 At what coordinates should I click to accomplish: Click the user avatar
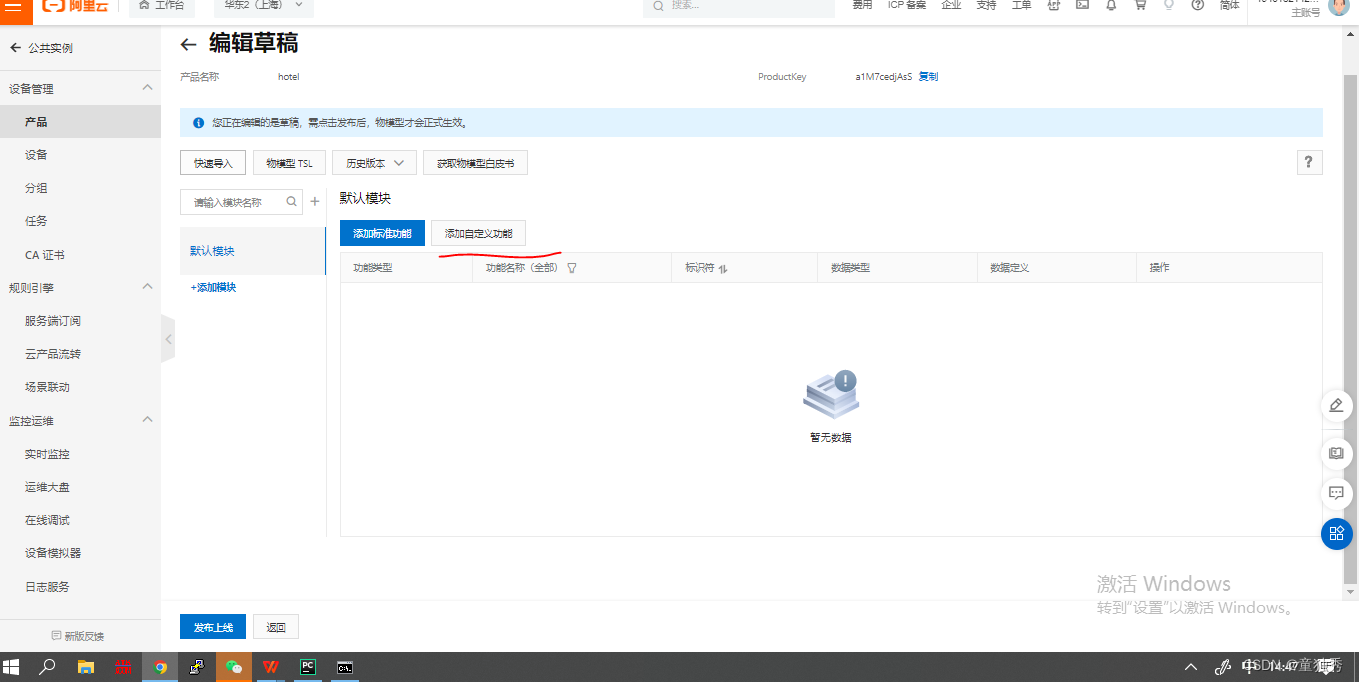(1338, 7)
